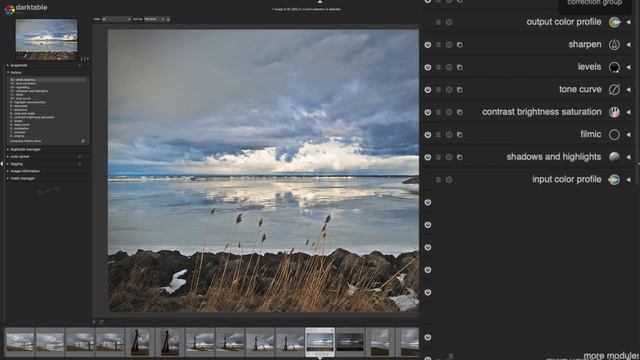The width and height of the screenshot is (640, 360).
Task: Toggle the sharpen module power button
Action: tap(427, 44)
